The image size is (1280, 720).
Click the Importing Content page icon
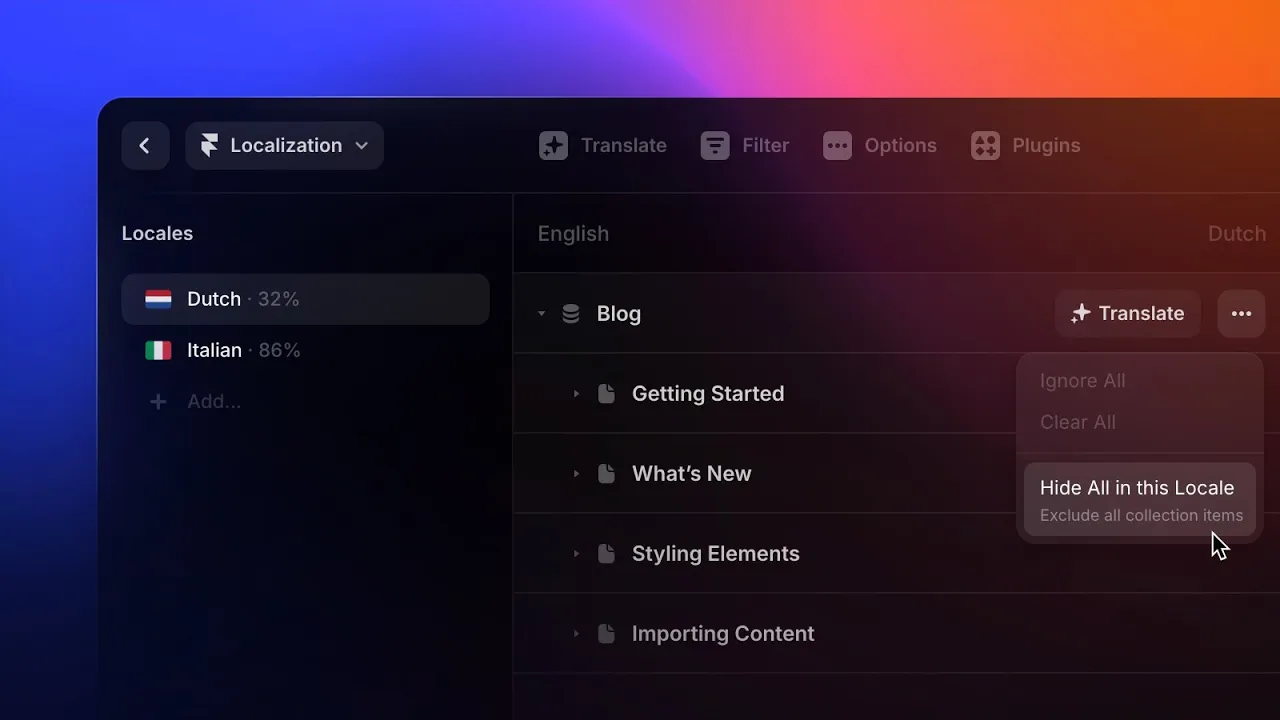(606, 634)
